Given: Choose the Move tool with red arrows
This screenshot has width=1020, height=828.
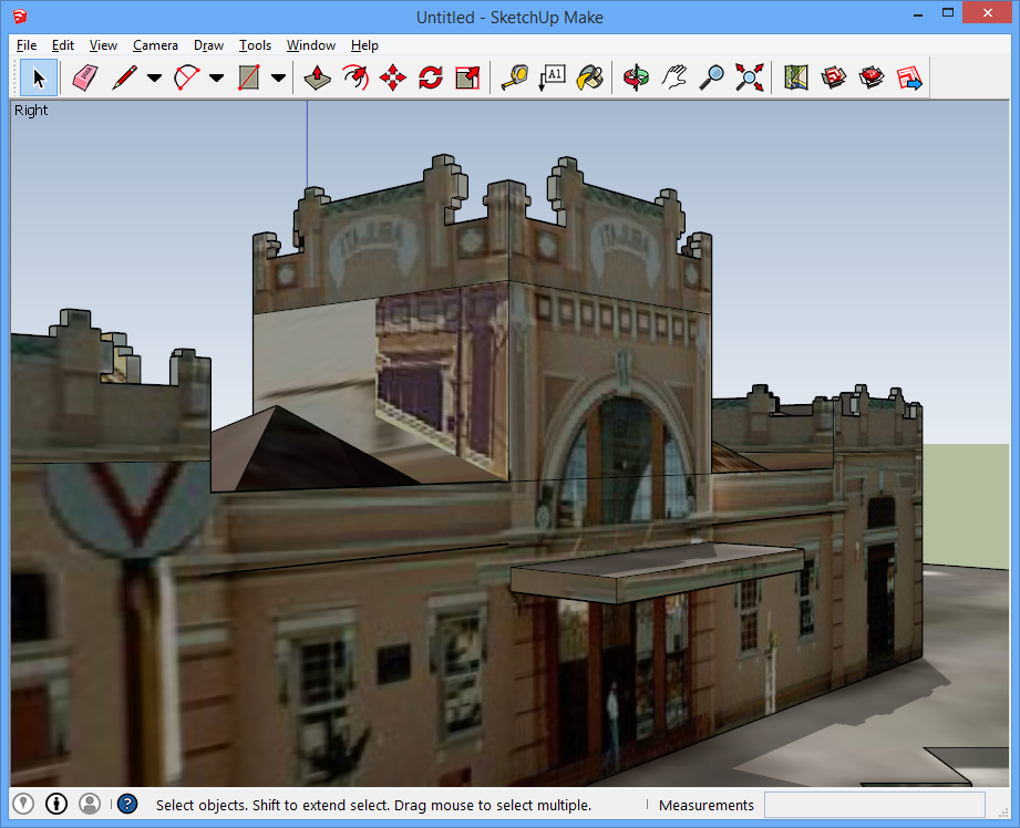Looking at the screenshot, I should (393, 78).
